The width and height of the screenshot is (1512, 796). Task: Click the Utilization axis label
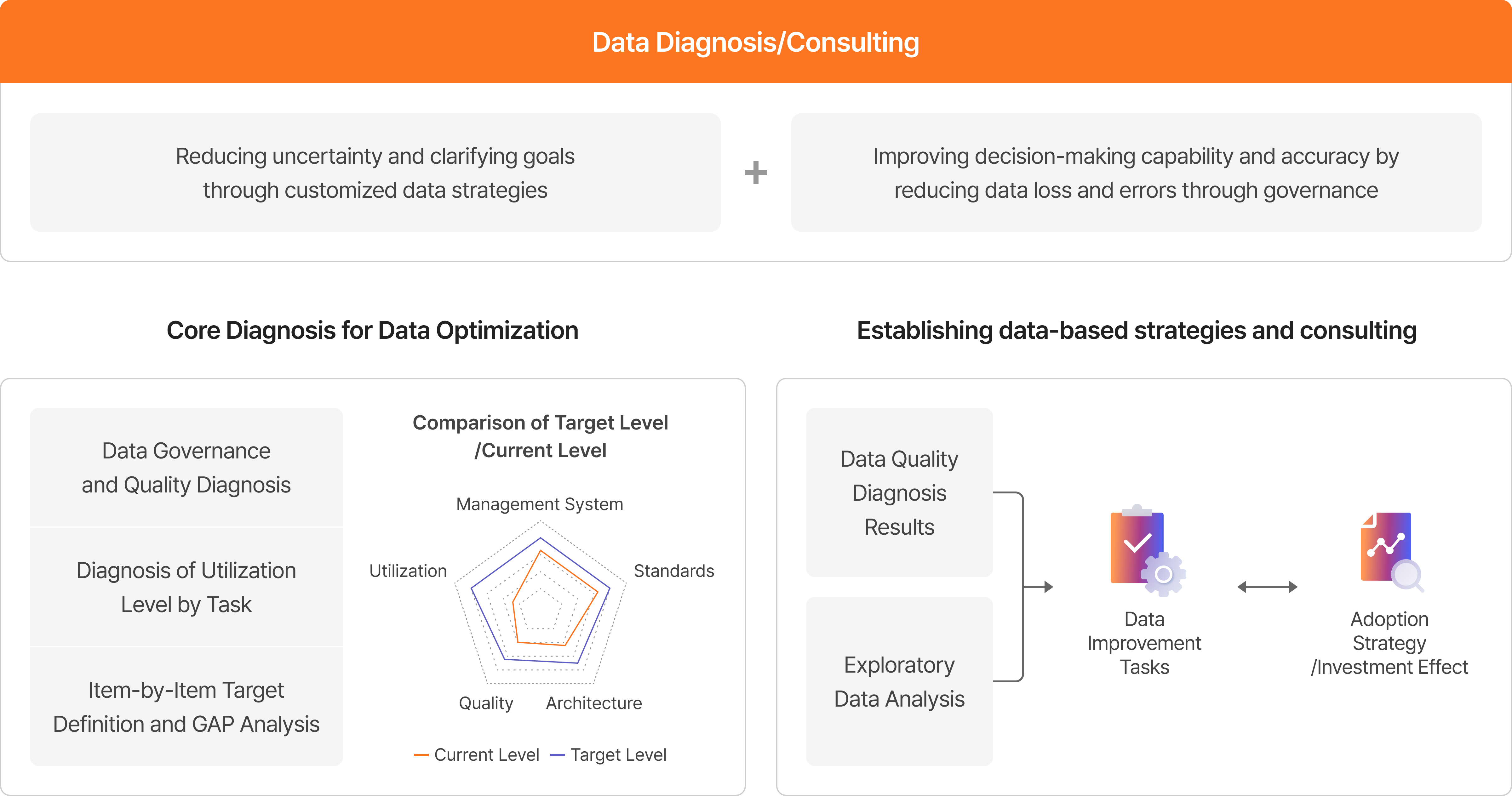click(x=408, y=571)
